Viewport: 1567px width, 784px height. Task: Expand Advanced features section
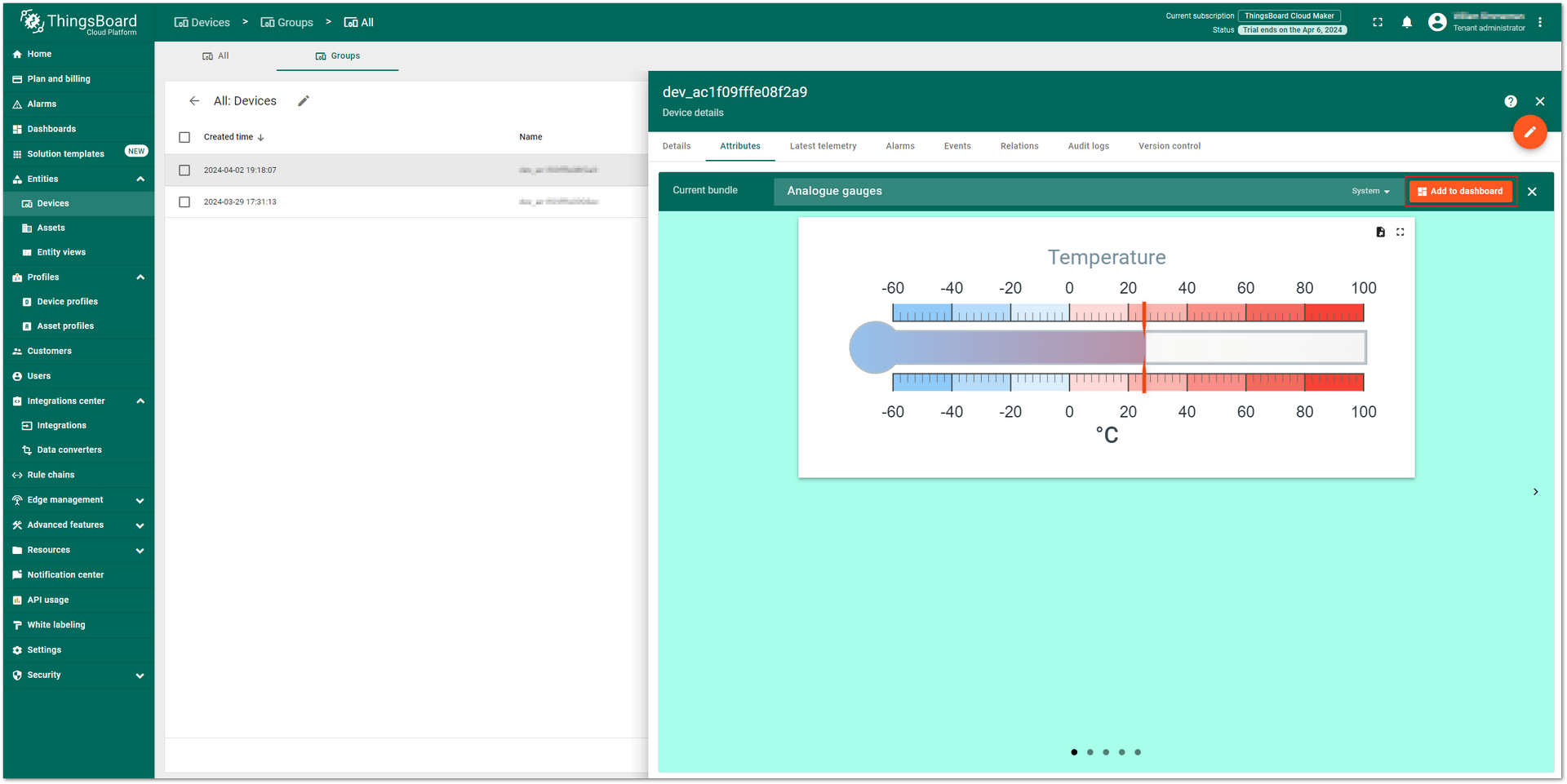(140, 525)
